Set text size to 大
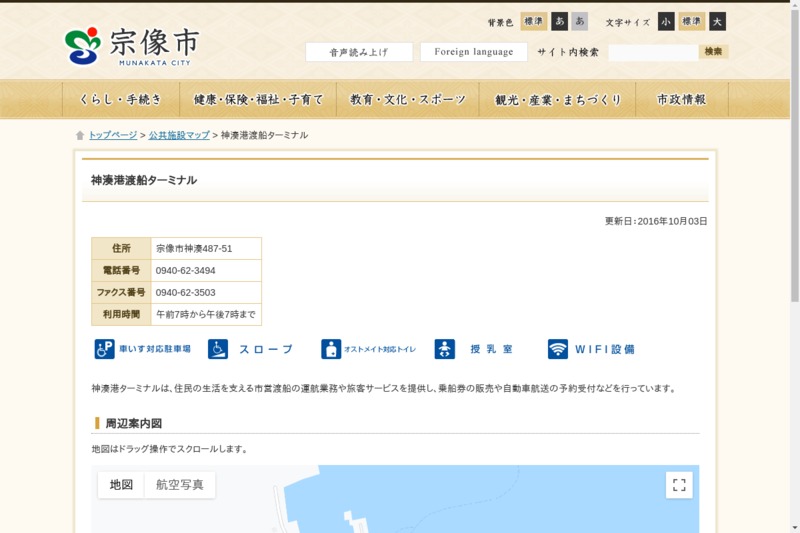Image resolution: width=800 pixels, height=533 pixels. point(717,22)
